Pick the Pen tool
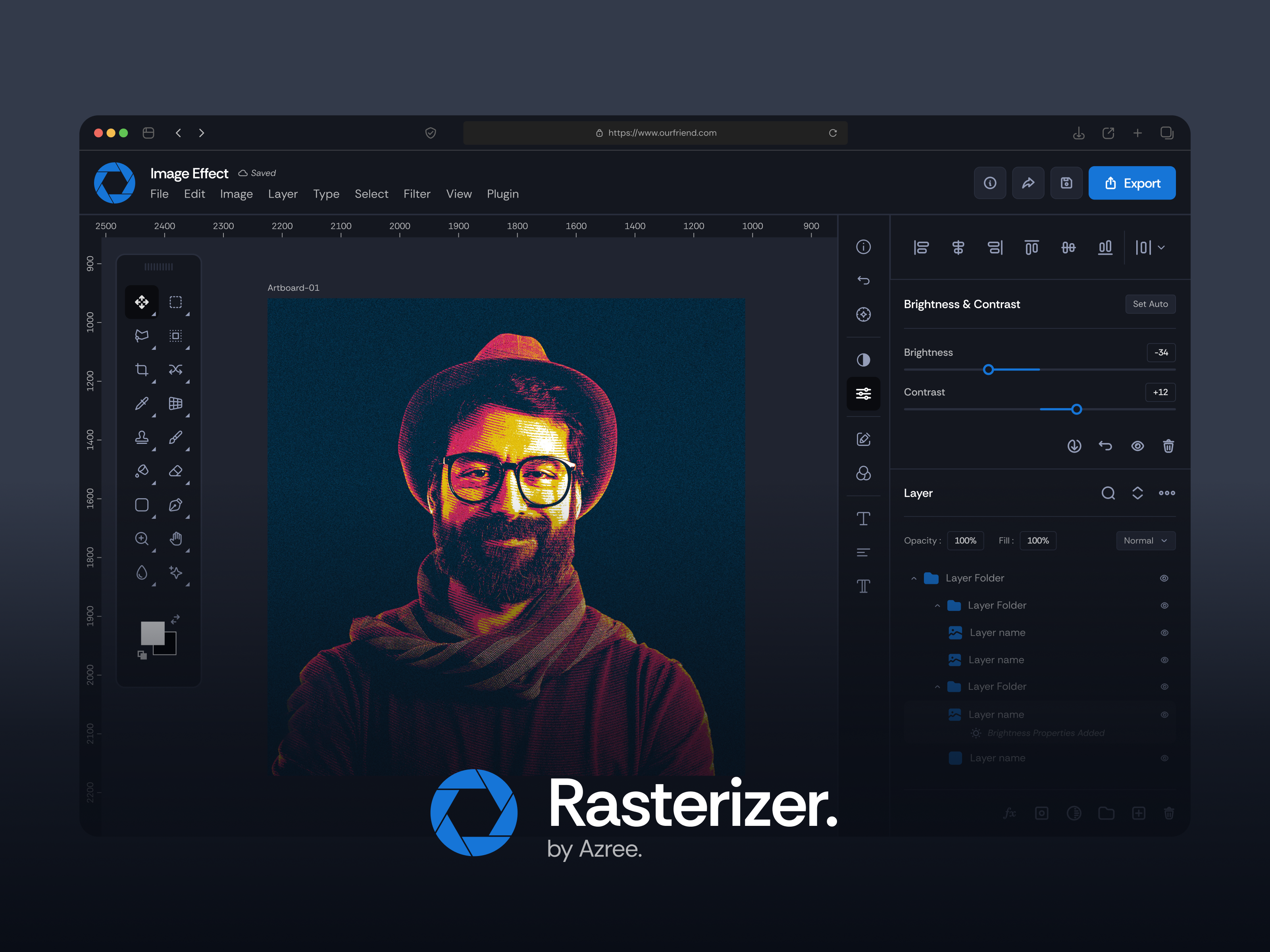 [x=176, y=506]
